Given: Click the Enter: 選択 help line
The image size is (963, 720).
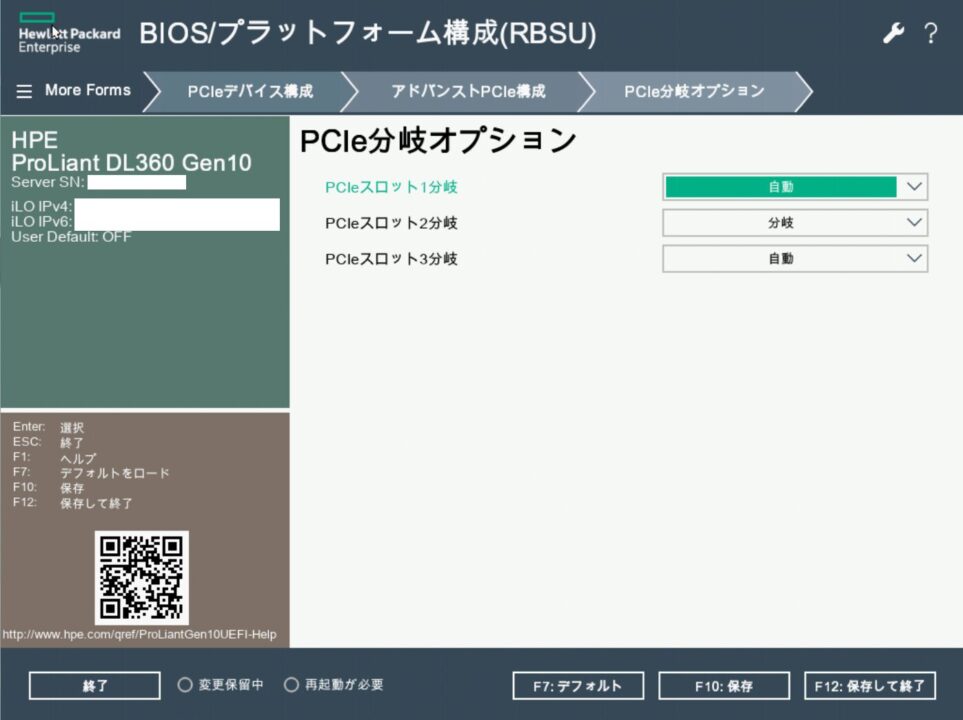Looking at the screenshot, I should click(x=48, y=427).
